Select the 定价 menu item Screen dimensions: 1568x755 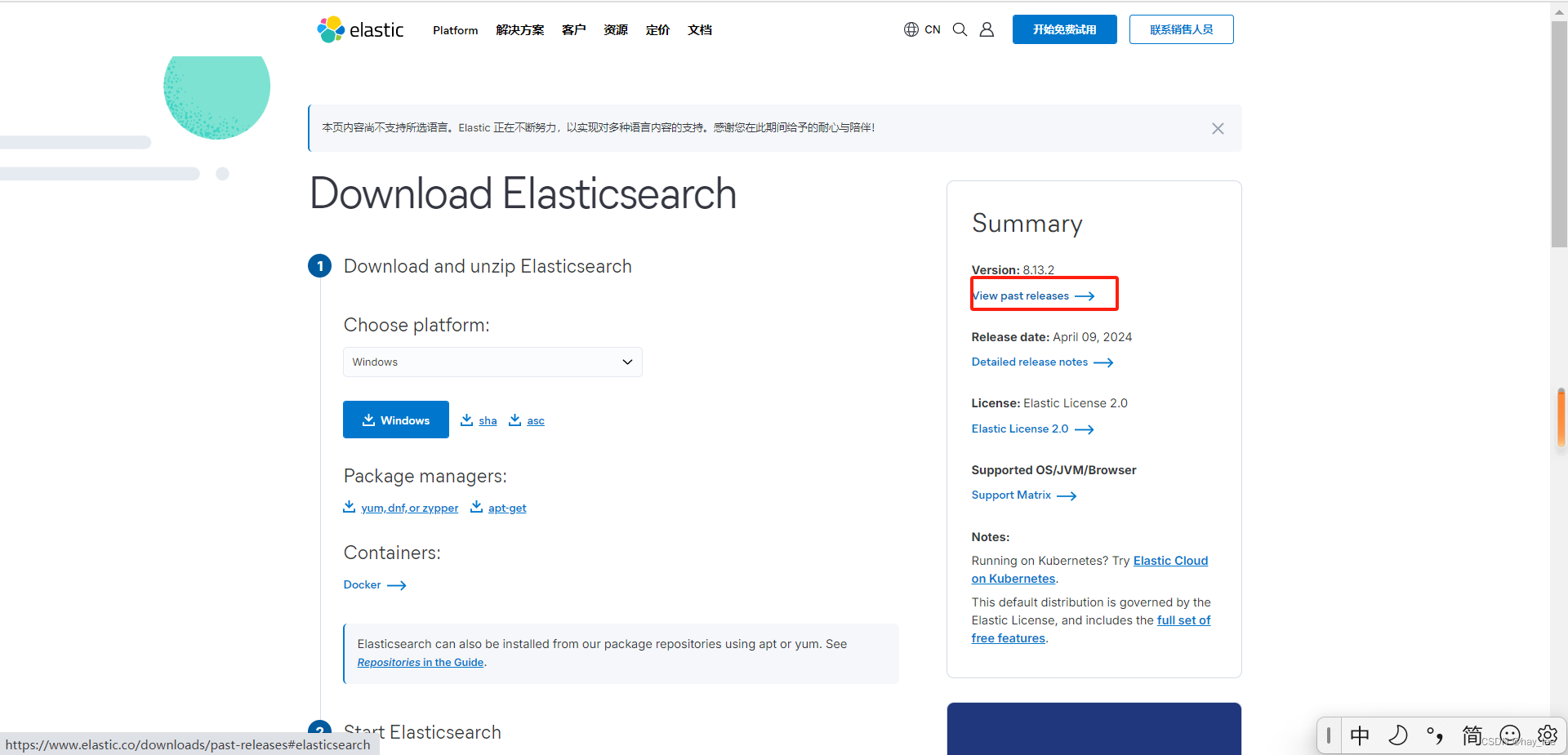(x=657, y=30)
